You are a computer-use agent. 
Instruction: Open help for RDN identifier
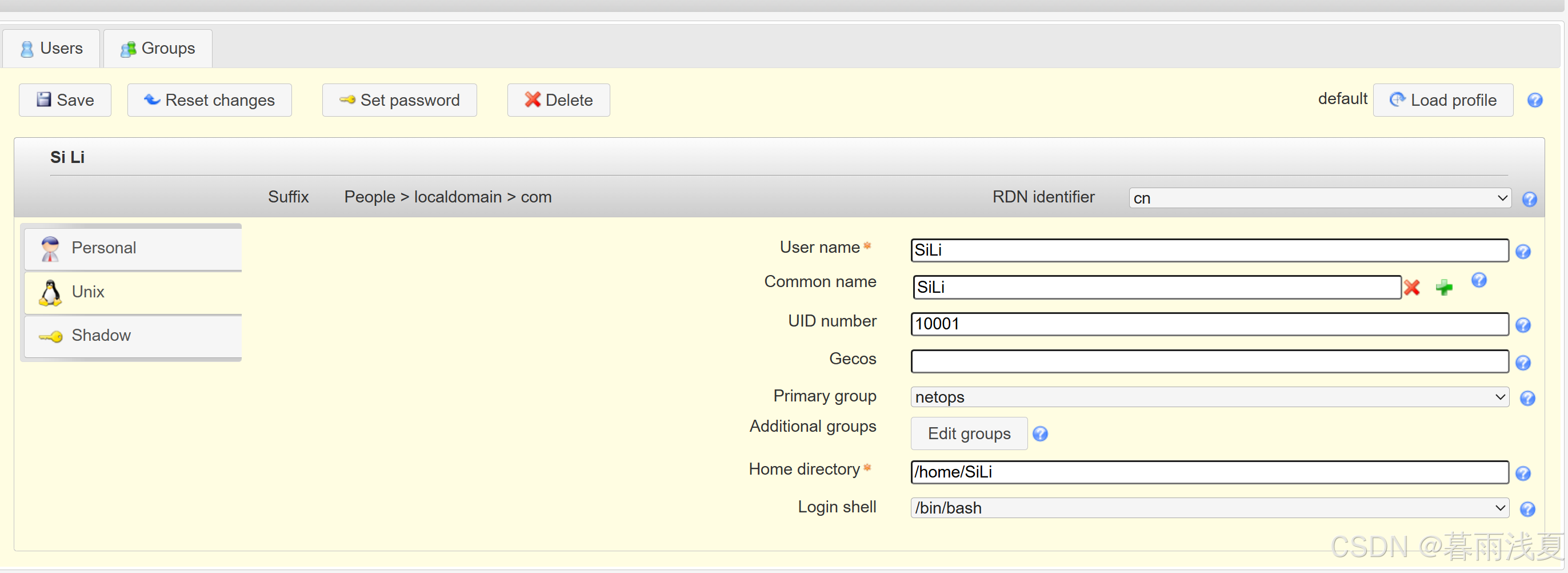coord(1529,199)
